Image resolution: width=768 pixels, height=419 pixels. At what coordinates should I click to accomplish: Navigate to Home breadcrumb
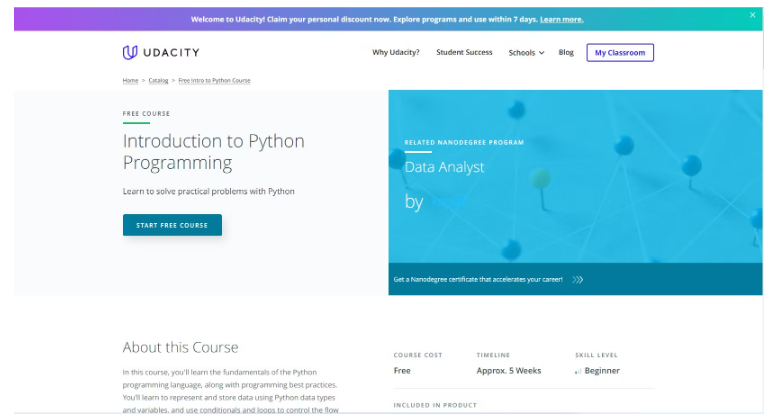pyautogui.click(x=130, y=80)
